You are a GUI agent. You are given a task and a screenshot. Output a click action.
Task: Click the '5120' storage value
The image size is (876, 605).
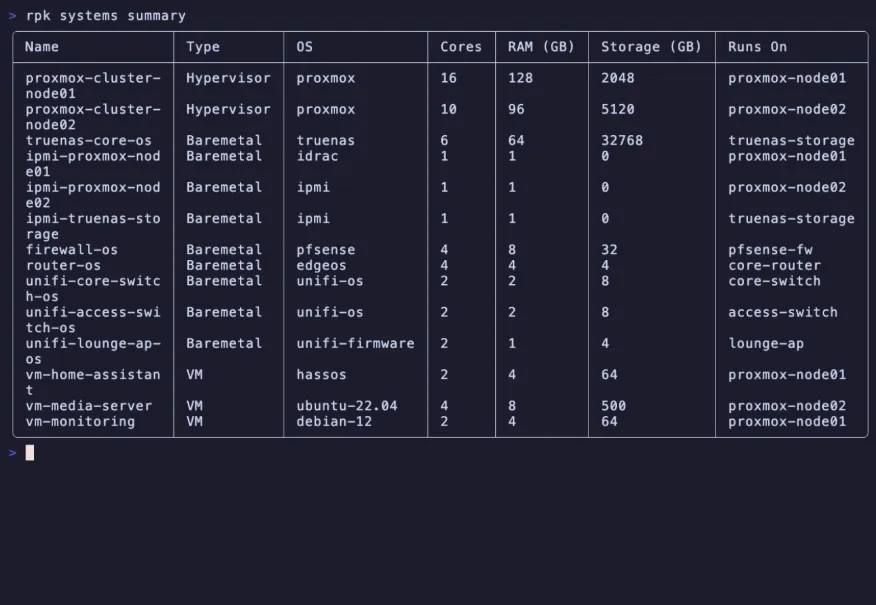click(x=618, y=109)
